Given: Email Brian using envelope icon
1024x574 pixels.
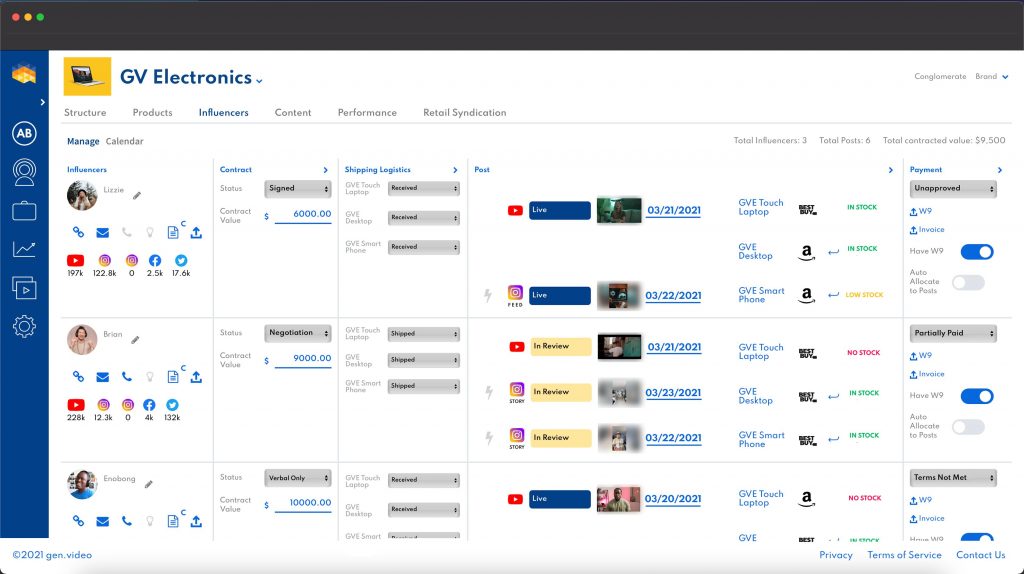Looking at the screenshot, I should [x=103, y=377].
